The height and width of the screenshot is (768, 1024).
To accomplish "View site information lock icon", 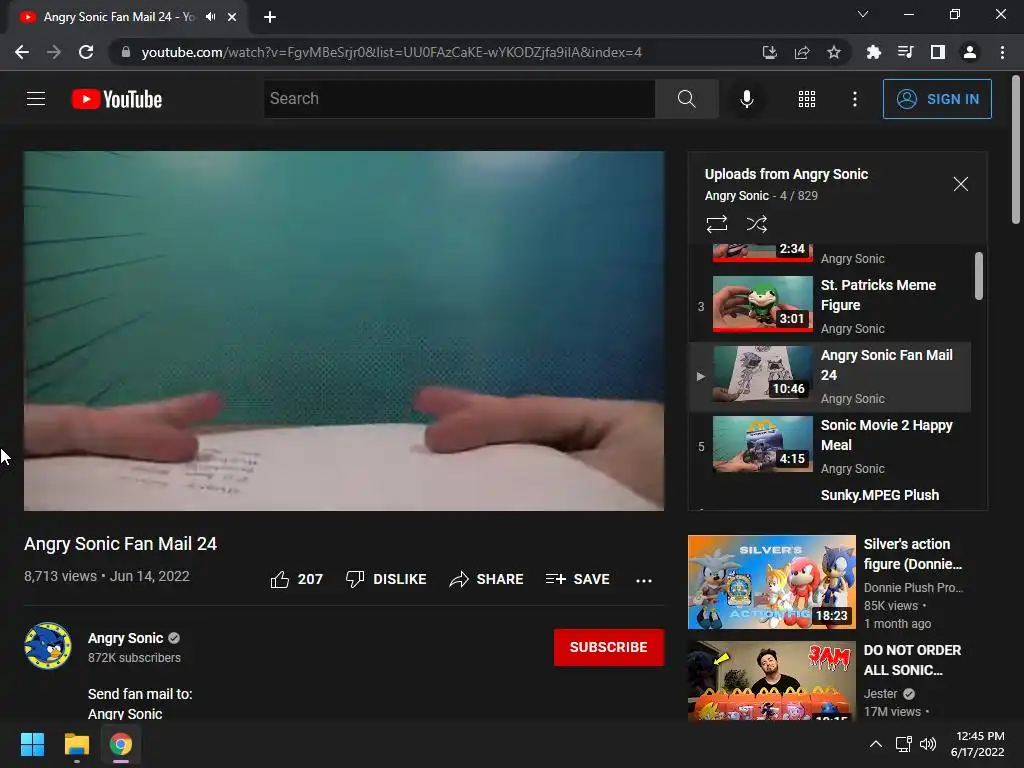I will point(125,52).
